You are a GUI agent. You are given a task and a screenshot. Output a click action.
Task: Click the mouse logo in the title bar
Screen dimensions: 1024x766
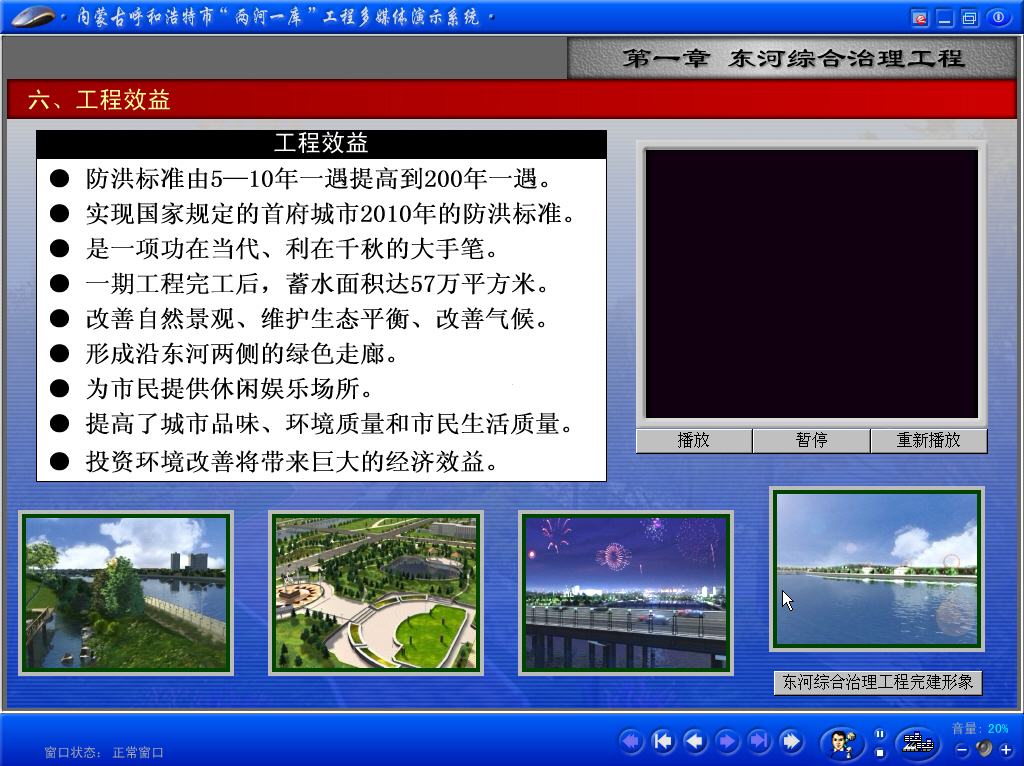tap(33, 16)
